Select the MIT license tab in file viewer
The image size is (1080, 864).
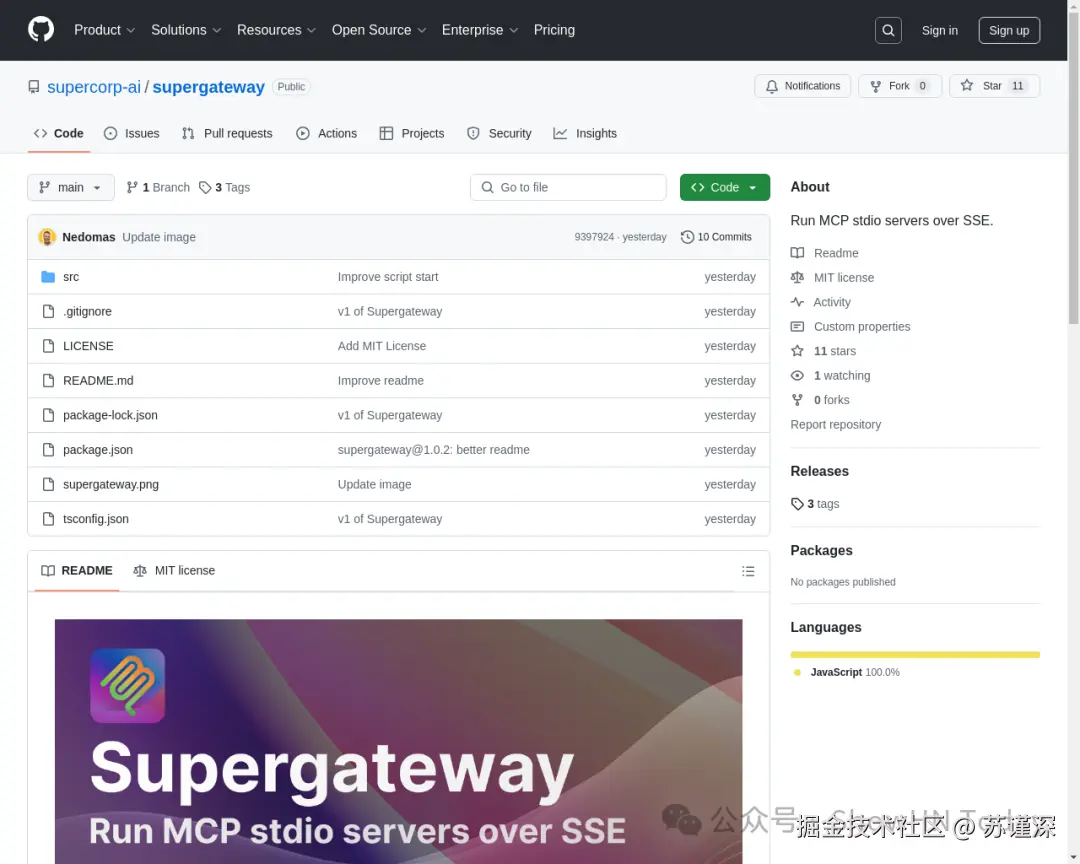point(174,571)
